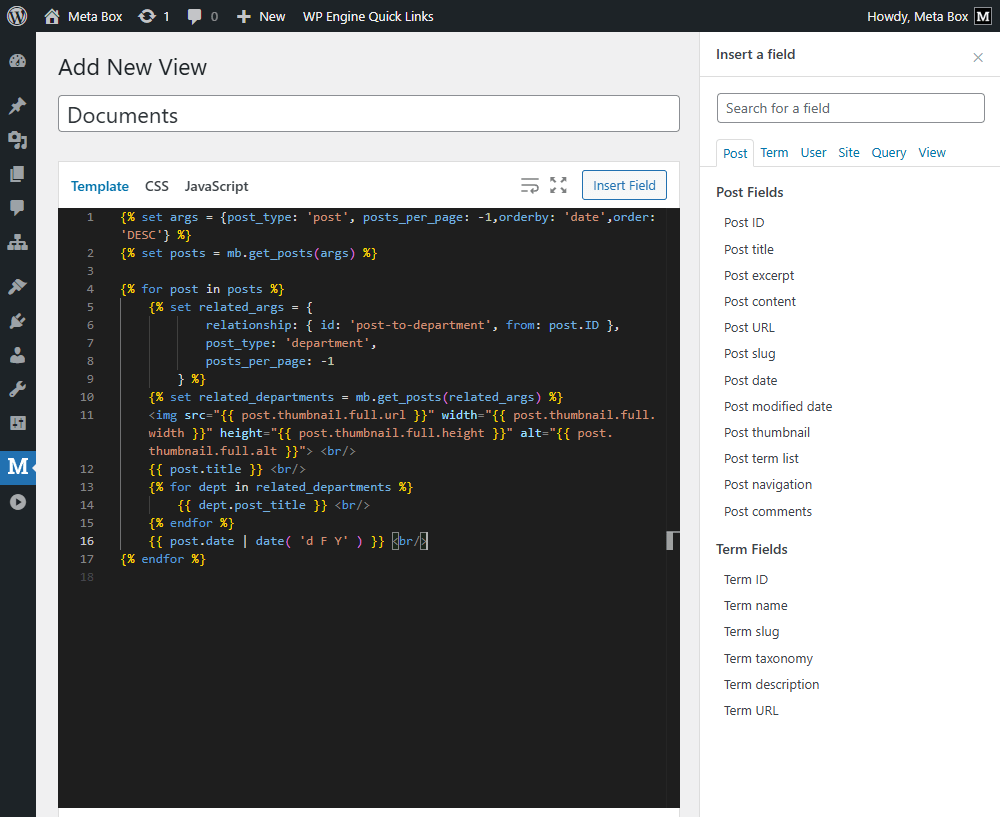This screenshot has height=817, width=1000.
Task: Open the New content dropdown in admin bar
Action: point(261,16)
